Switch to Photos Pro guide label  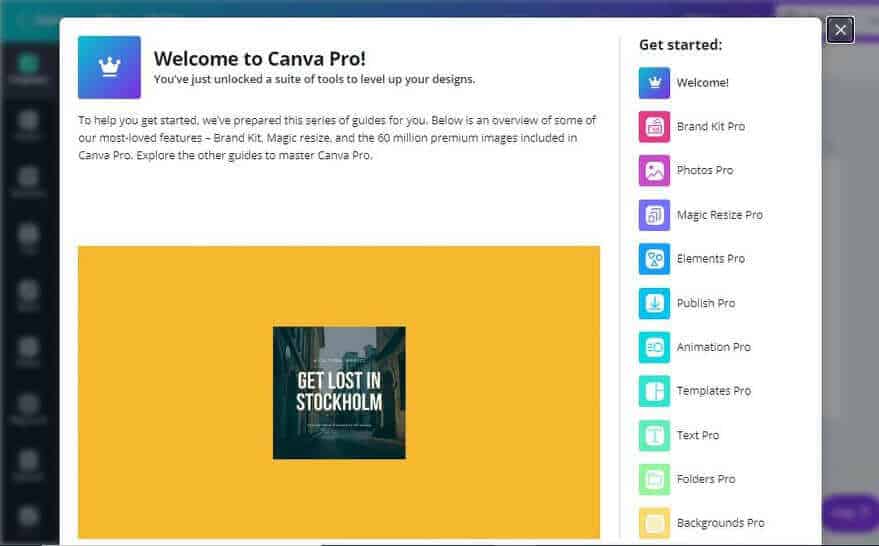tap(705, 170)
